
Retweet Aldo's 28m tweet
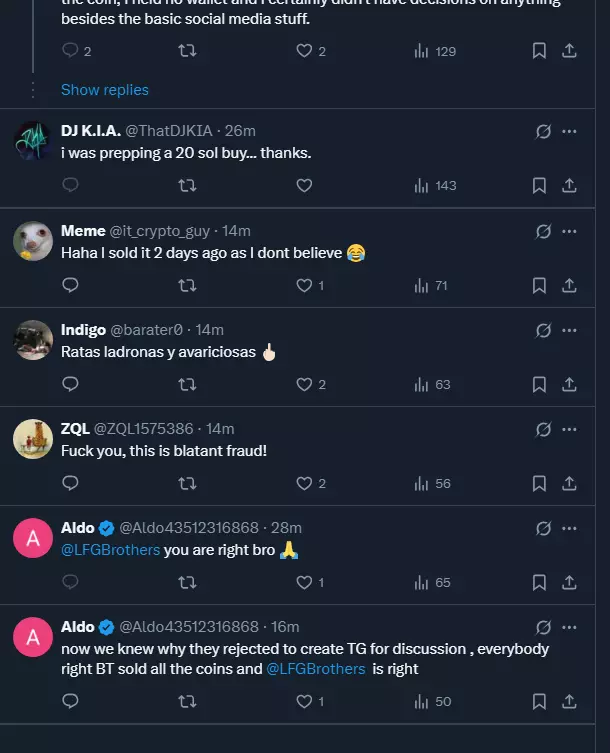coord(186,582)
